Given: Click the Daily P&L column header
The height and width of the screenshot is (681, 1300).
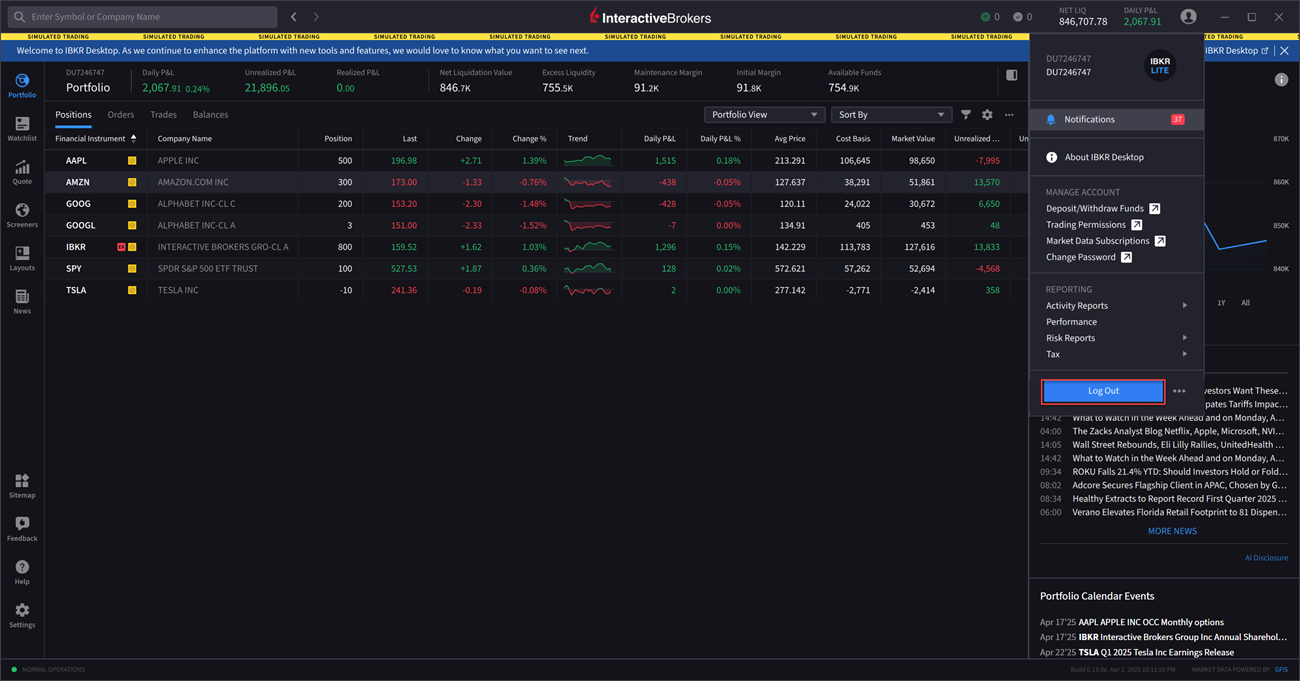Looking at the screenshot, I should [x=659, y=139].
